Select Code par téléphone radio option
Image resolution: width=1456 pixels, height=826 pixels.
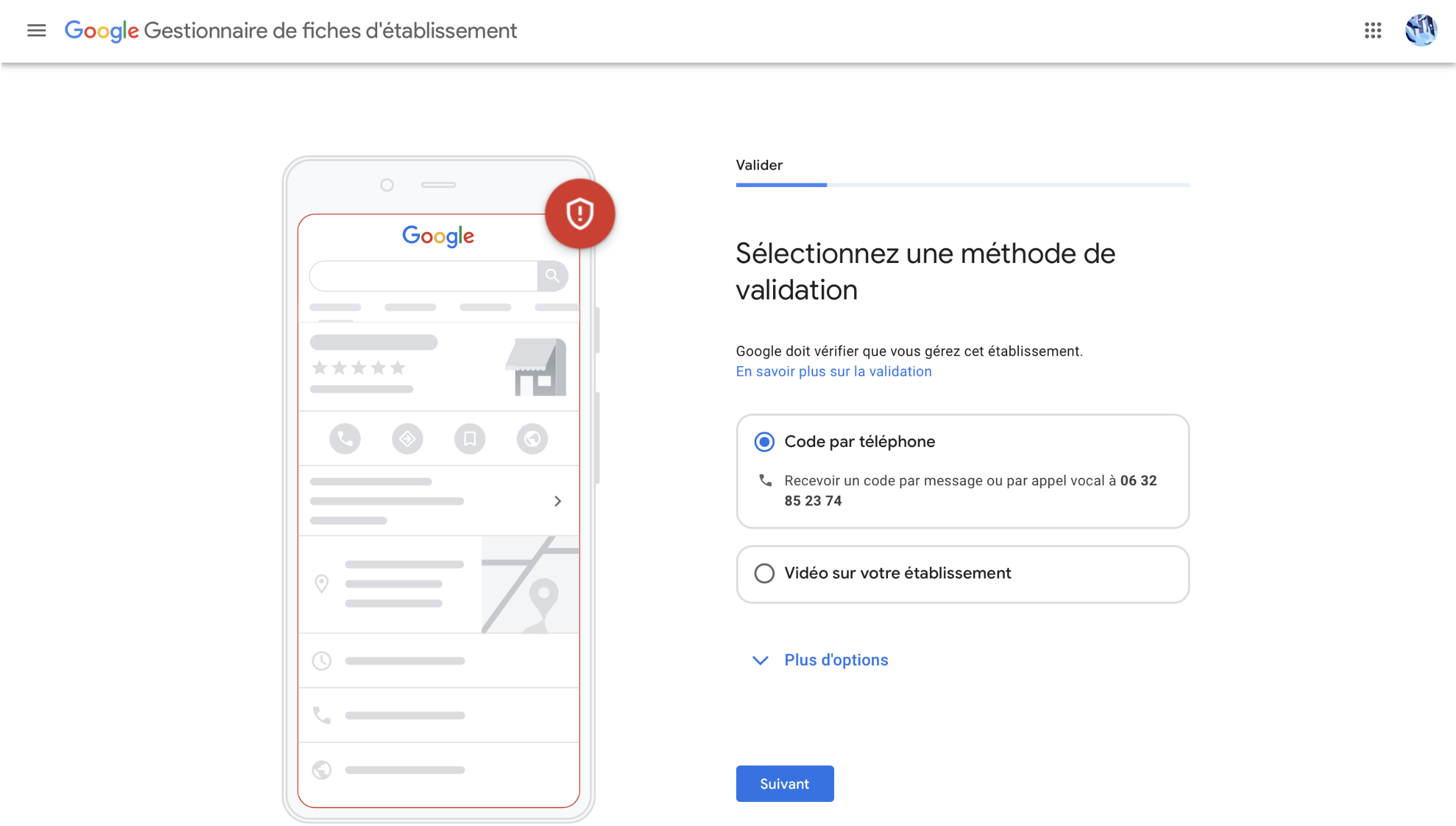point(764,442)
